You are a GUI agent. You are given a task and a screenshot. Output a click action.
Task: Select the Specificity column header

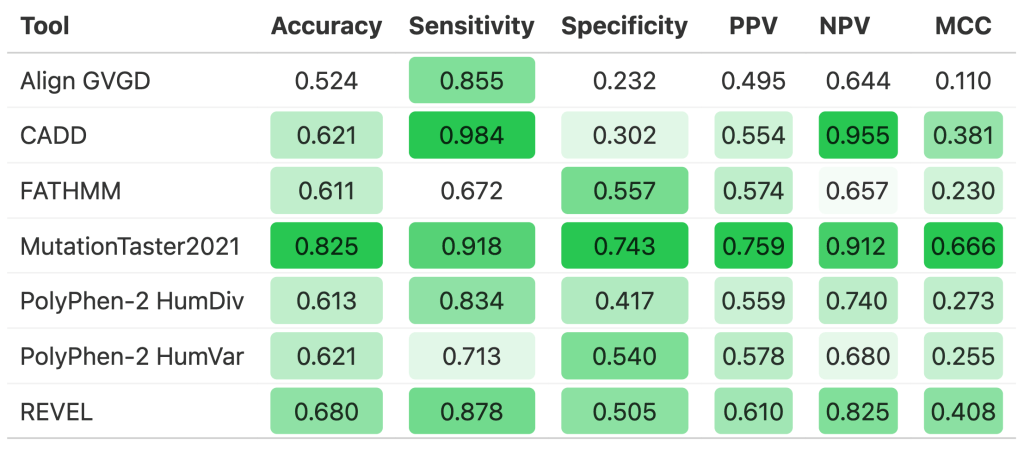click(x=625, y=26)
